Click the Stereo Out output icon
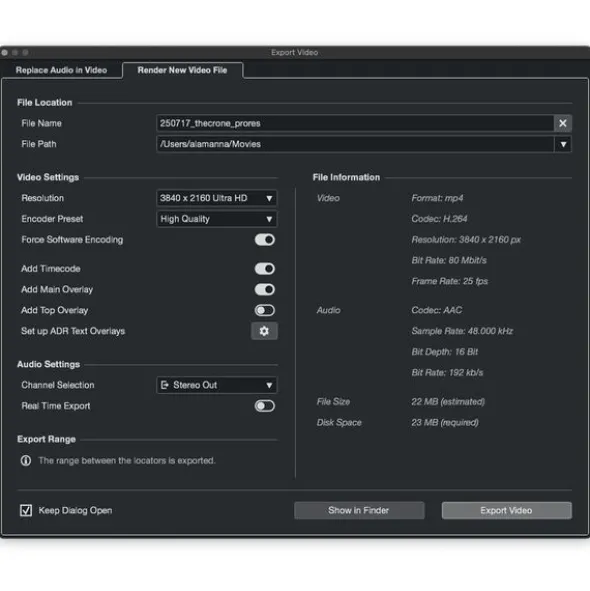 point(164,385)
